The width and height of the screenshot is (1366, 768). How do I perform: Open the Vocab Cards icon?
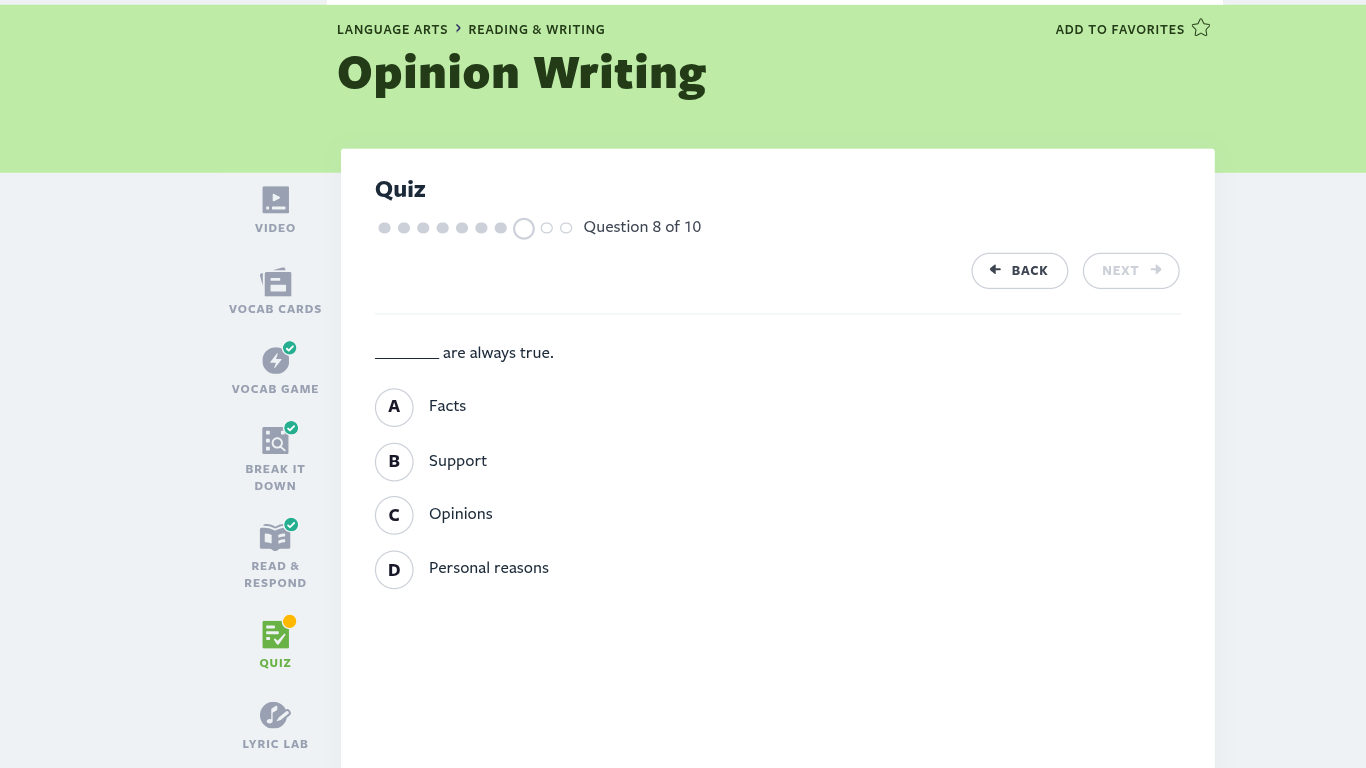click(275, 282)
